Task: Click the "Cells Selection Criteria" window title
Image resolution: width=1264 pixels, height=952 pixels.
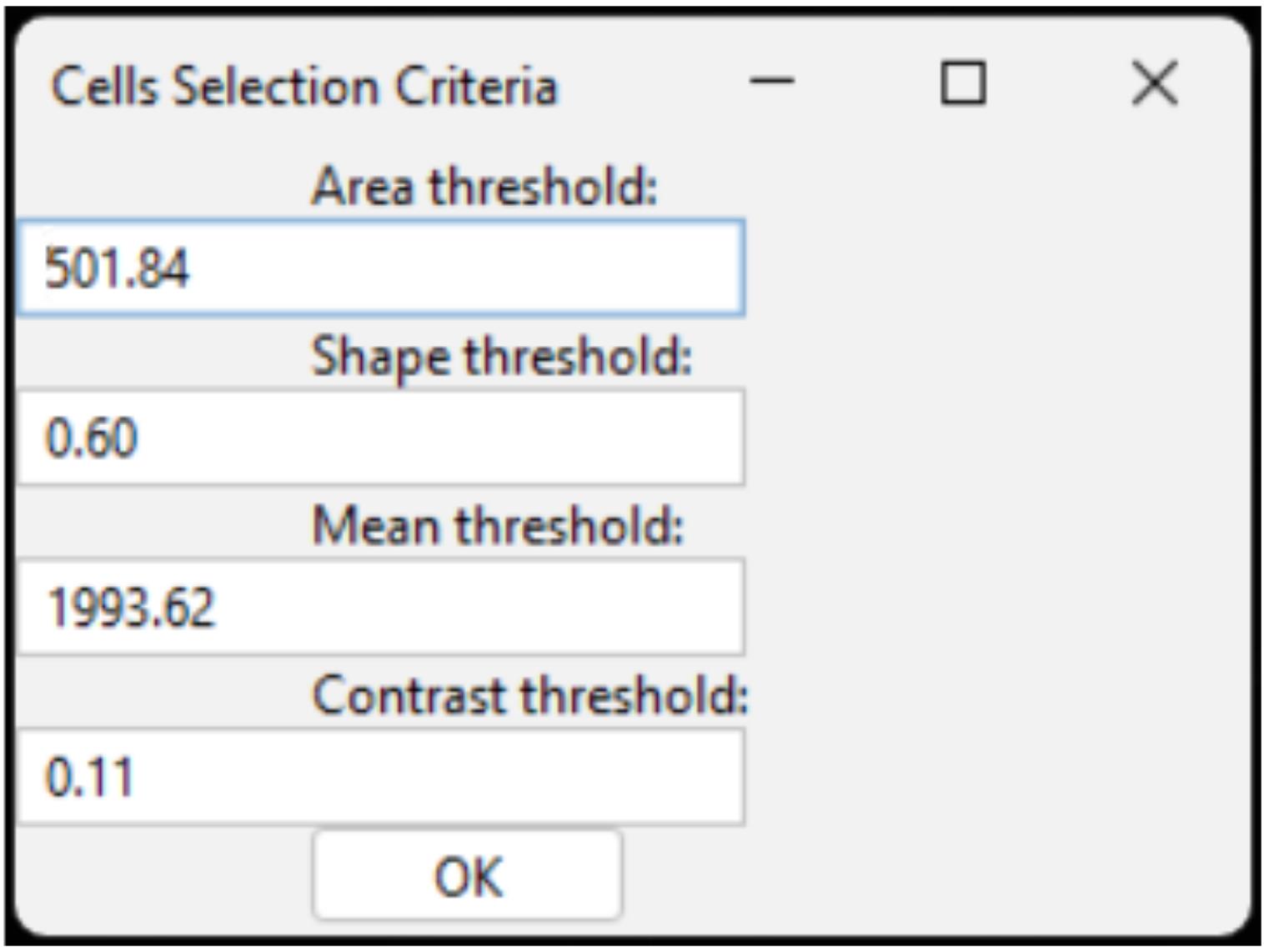Action: 303,86
